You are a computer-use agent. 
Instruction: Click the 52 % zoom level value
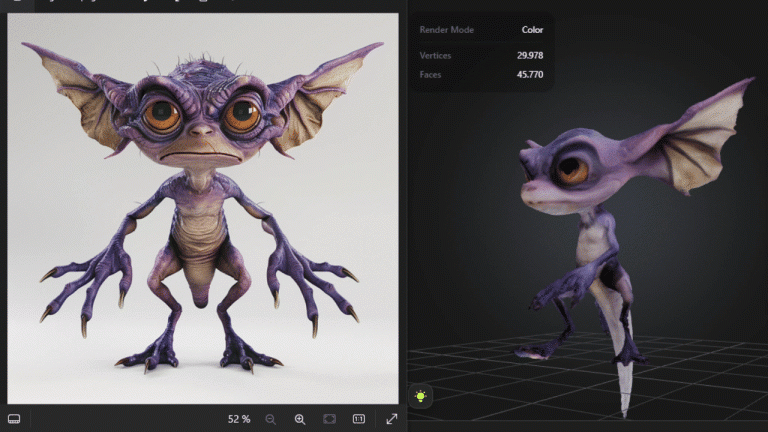point(238,419)
